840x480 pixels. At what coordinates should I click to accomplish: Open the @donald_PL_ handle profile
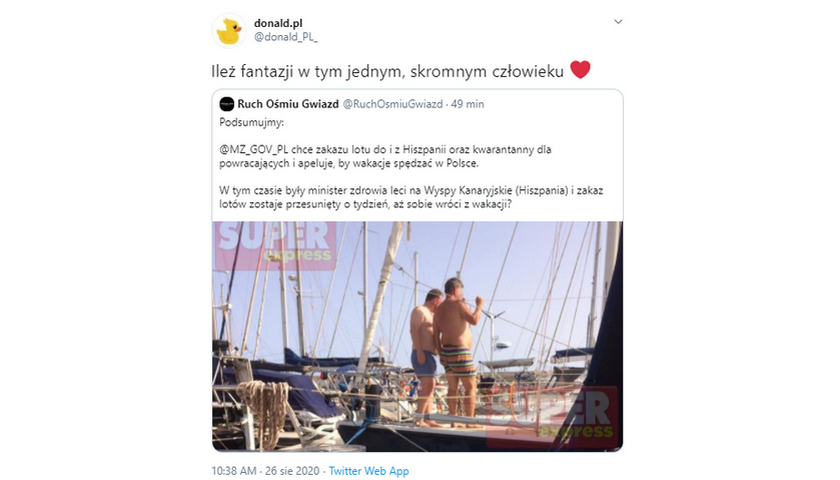(x=286, y=37)
